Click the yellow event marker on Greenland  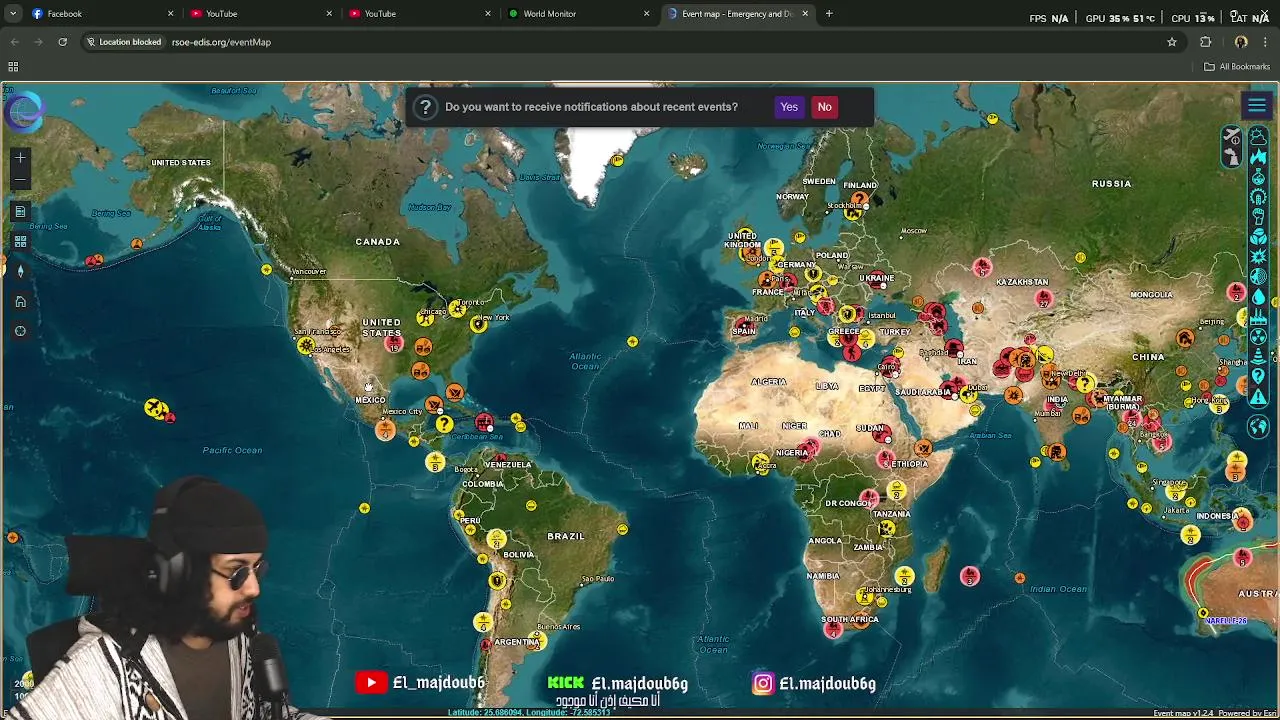click(x=617, y=160)
